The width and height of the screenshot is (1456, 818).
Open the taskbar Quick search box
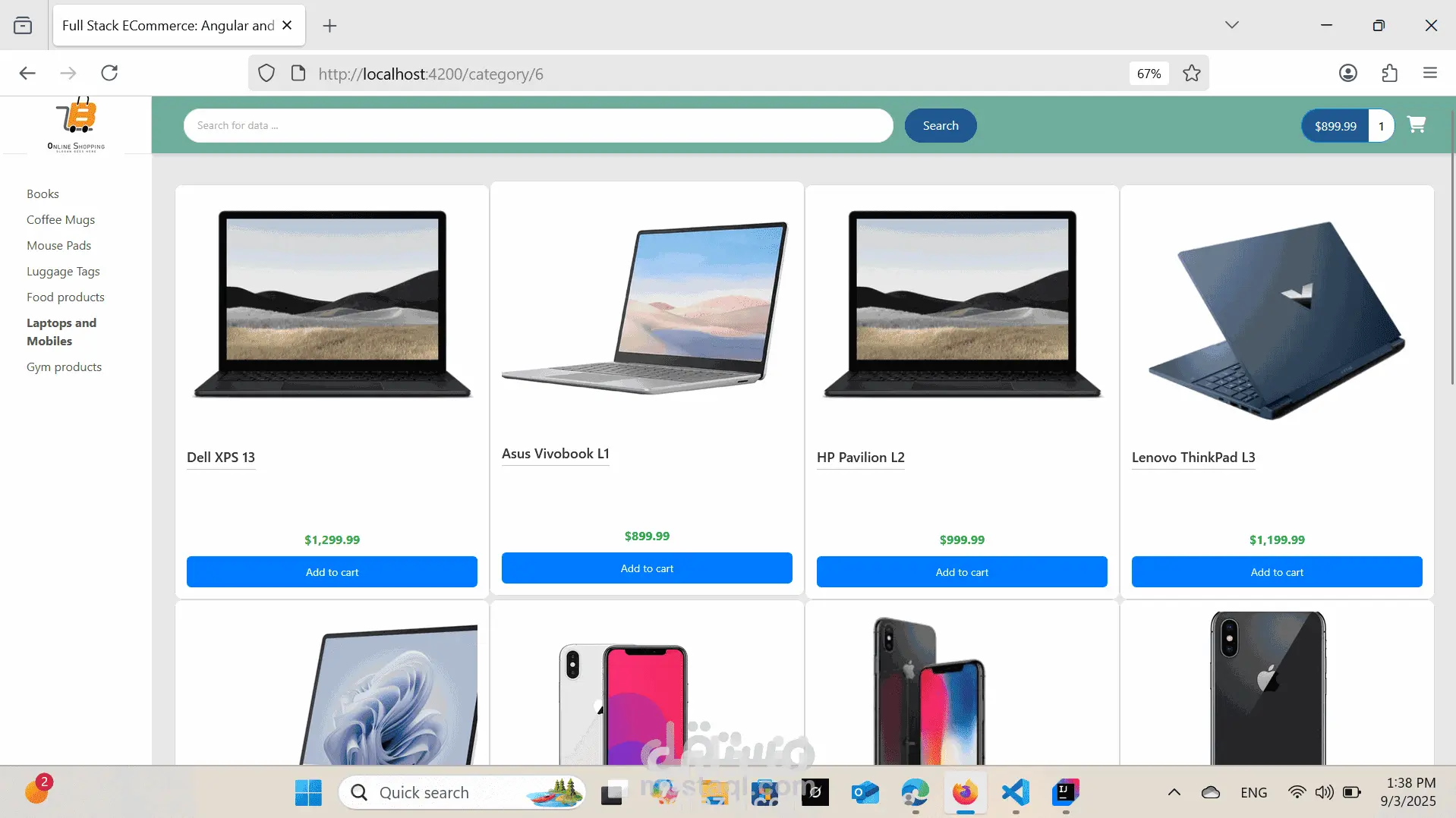(x=462, y=793)
